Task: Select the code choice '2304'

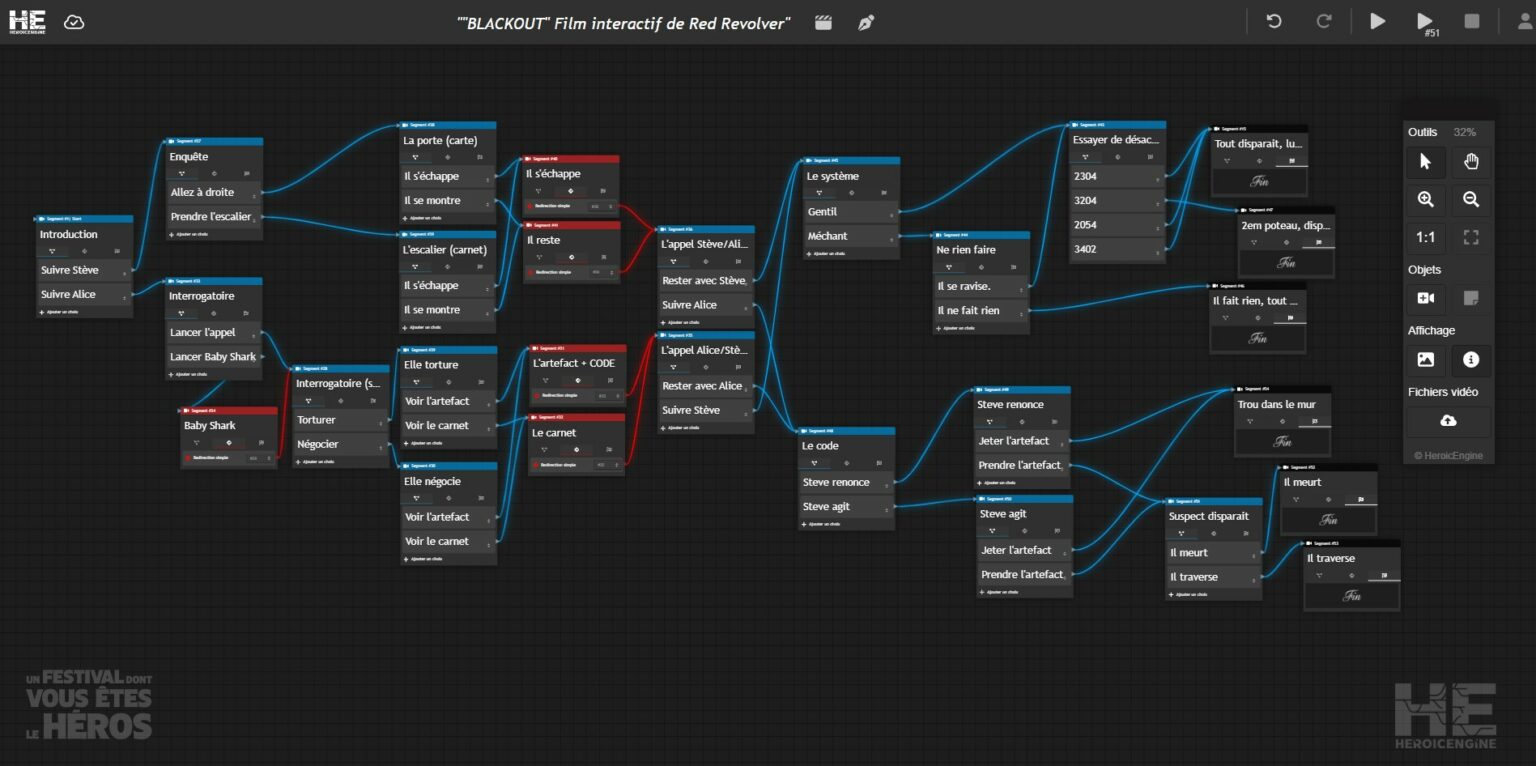Action: [x=1117, y=176]
